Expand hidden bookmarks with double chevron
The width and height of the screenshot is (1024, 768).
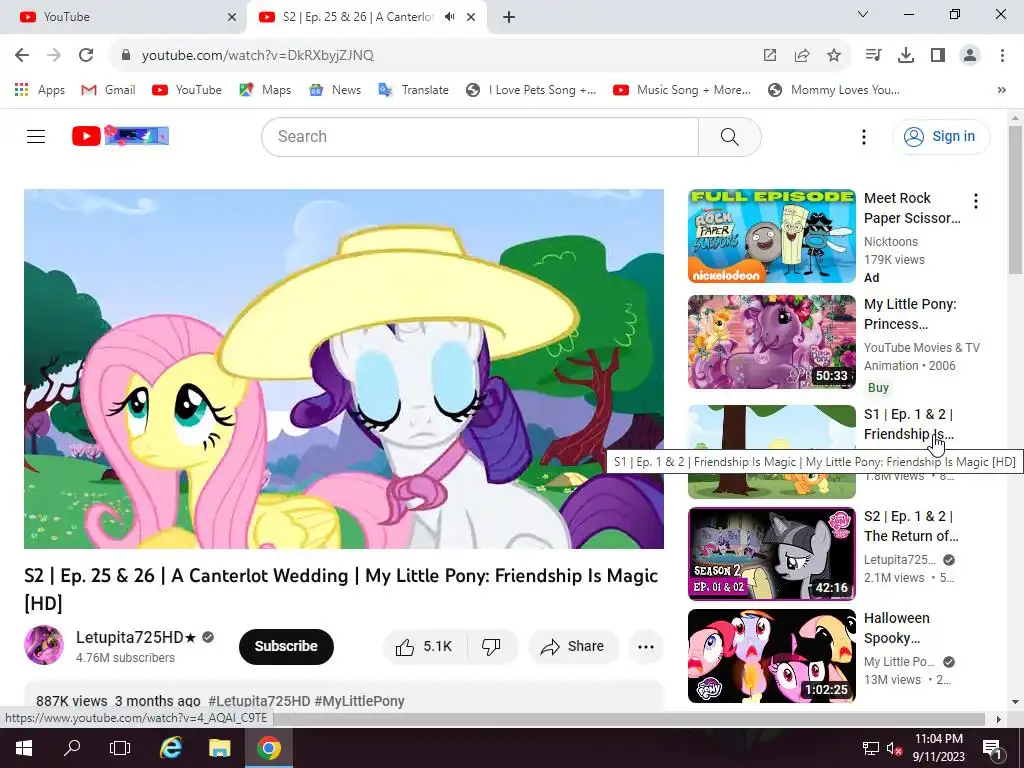pos(1001,90)
